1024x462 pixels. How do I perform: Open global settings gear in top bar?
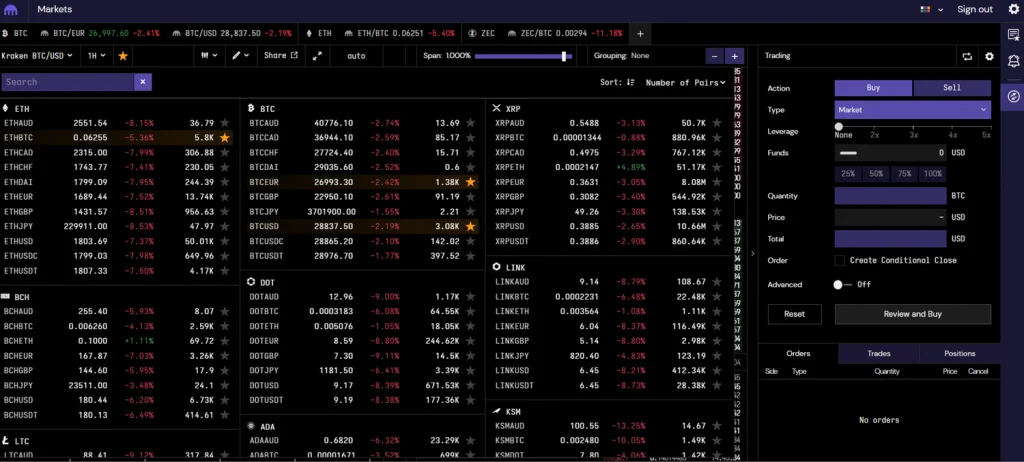click(x=1013, y=9)
